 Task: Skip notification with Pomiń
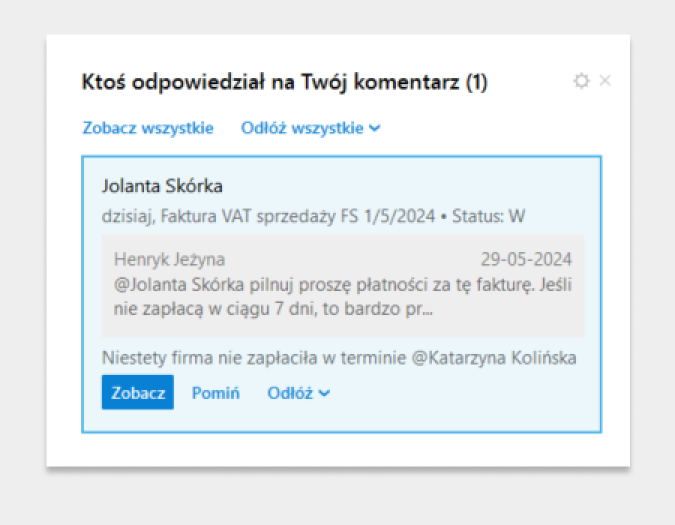pos(215,393)
